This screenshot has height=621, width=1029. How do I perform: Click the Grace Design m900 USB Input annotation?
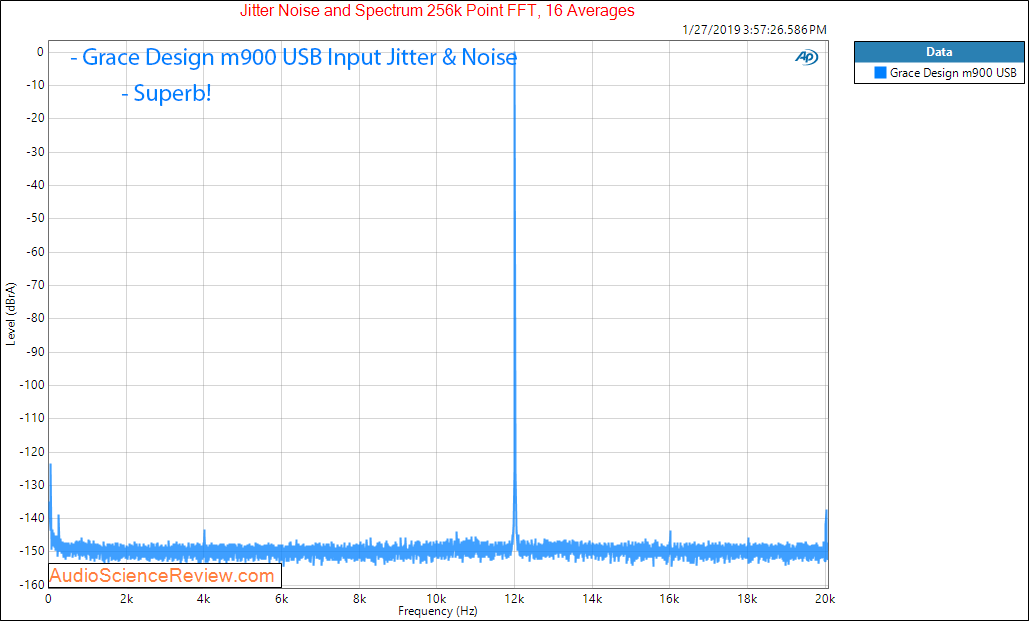tap(293, 57)
